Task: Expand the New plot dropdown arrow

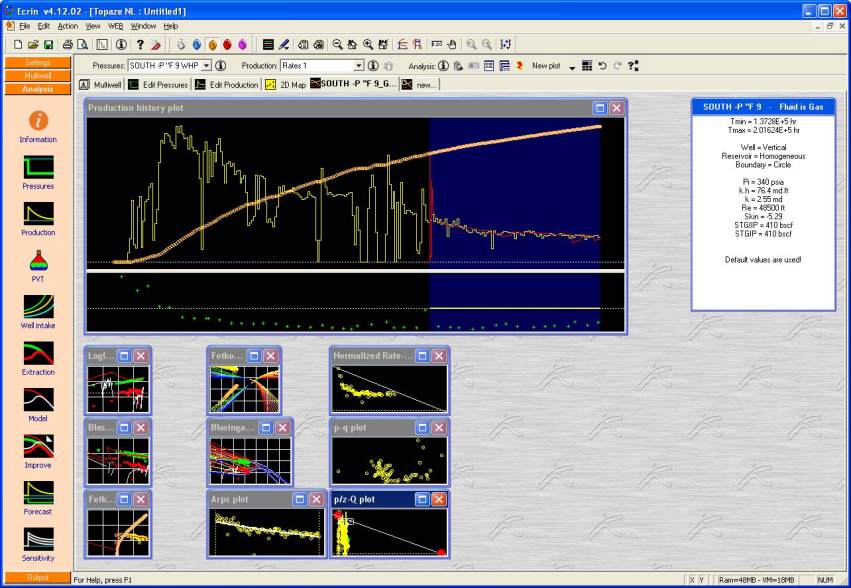Action: point(572,67)
